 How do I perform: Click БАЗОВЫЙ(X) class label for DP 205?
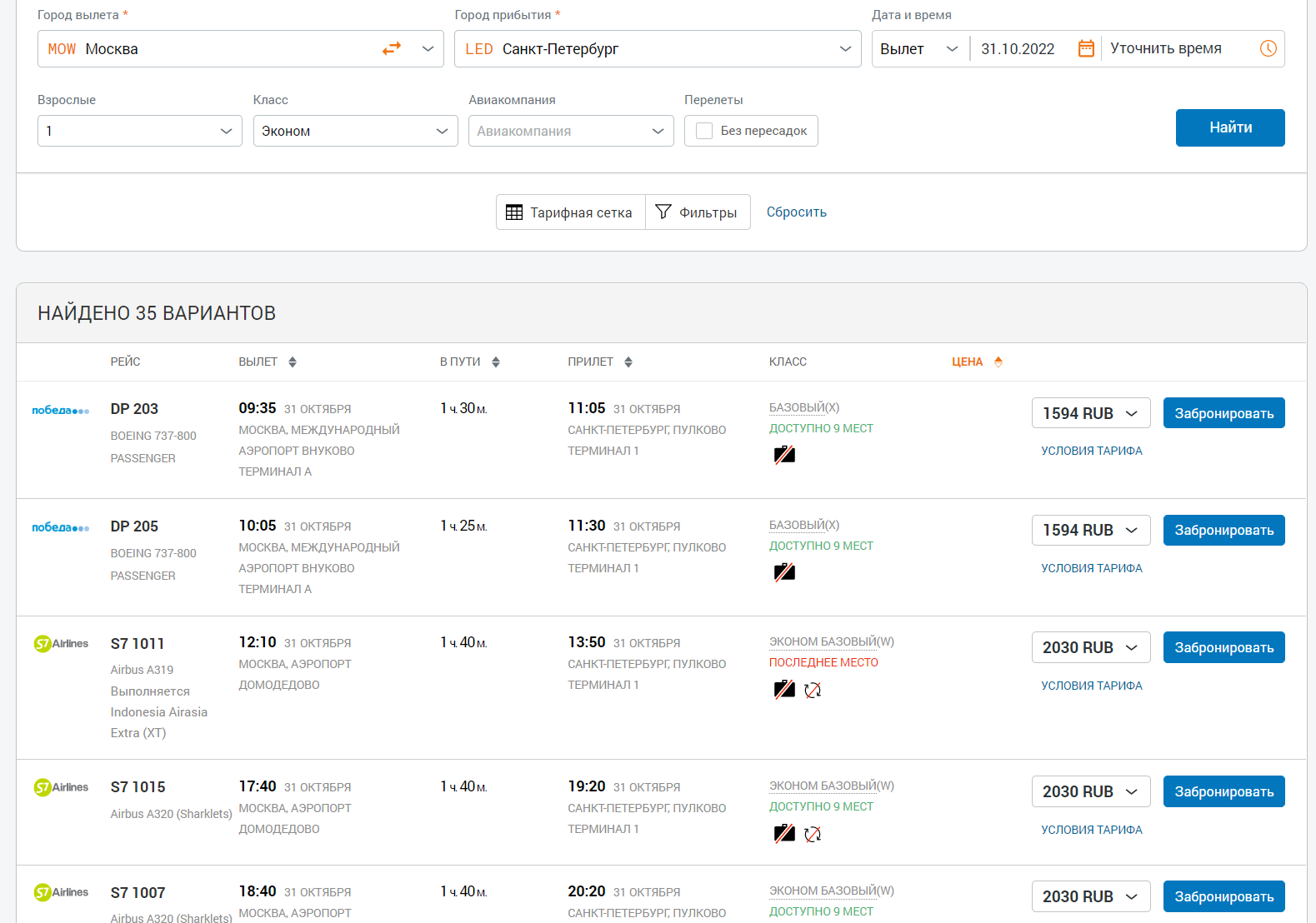click(x=804, y=525)
